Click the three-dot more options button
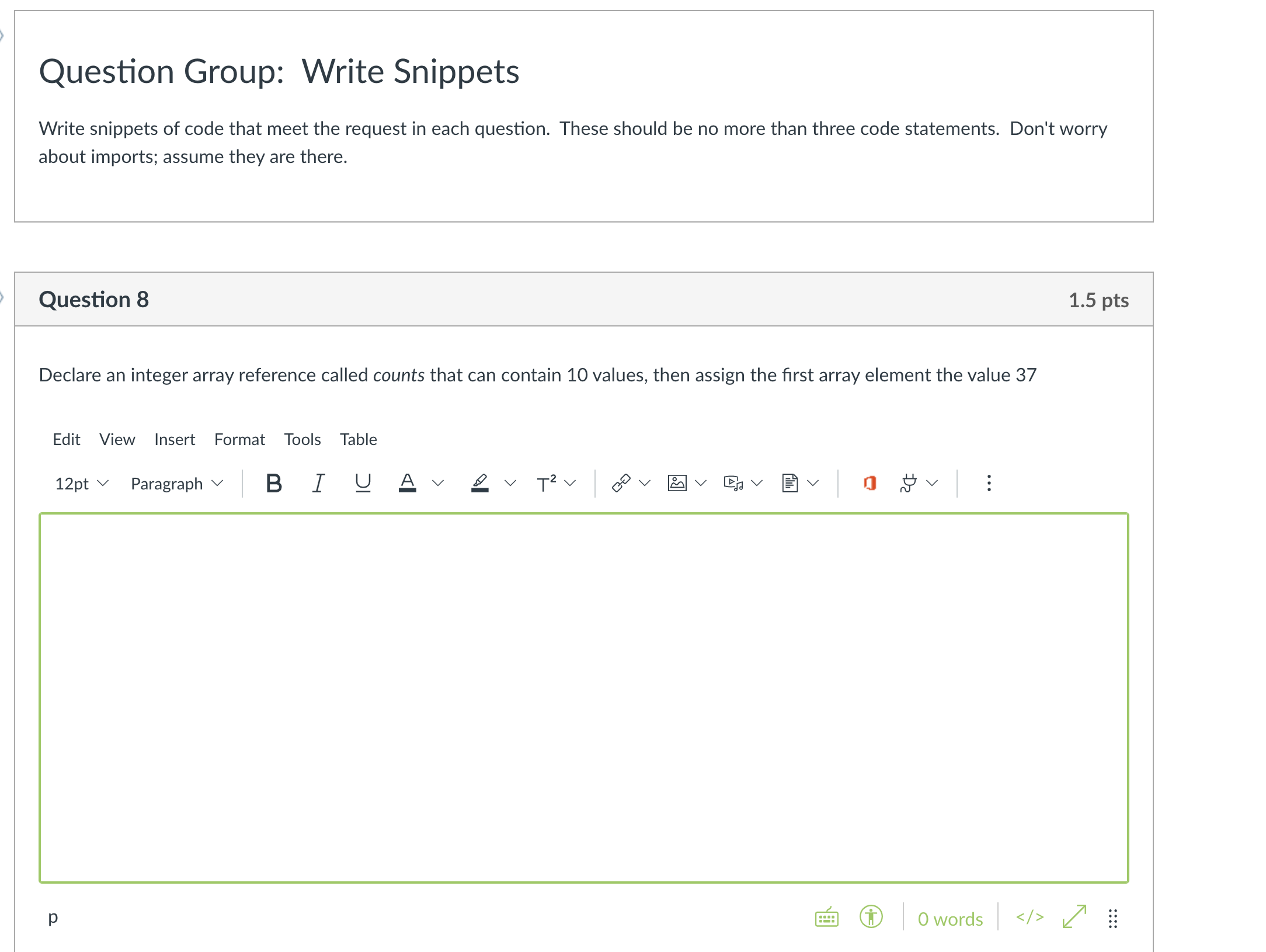The image size is (1266, 952). click(989, 483)
